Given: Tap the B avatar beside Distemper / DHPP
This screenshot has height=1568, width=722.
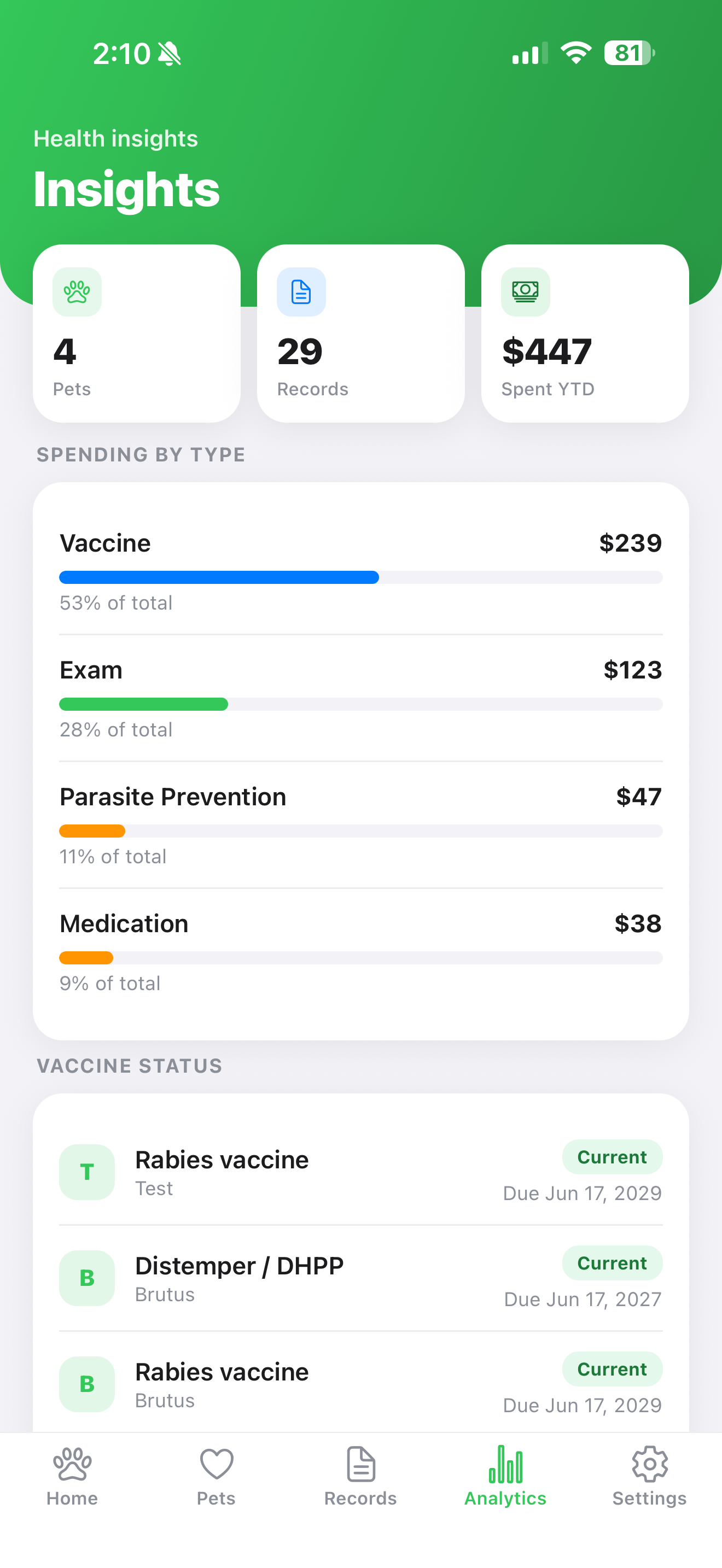Looking at the screenshot, I should pos(87,1278).
